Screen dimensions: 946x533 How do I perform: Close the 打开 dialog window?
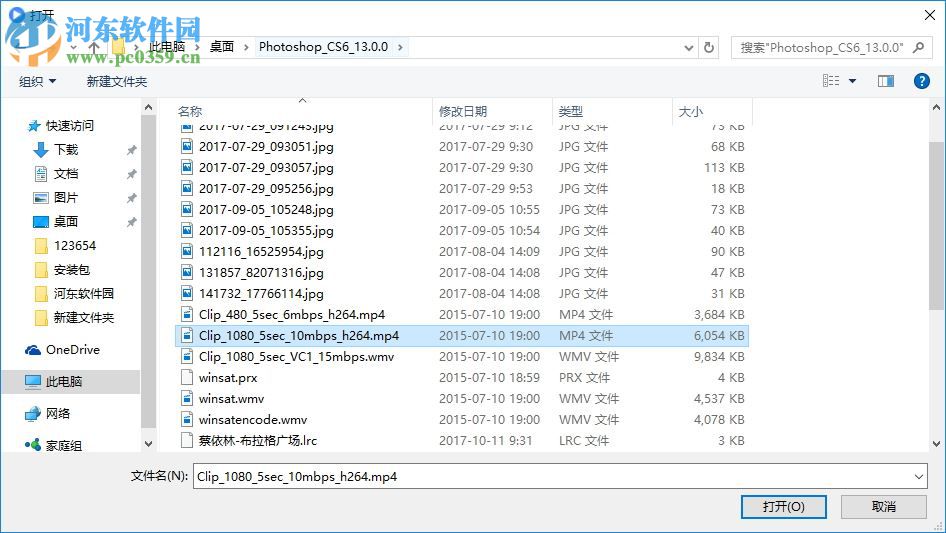(930, 15)
